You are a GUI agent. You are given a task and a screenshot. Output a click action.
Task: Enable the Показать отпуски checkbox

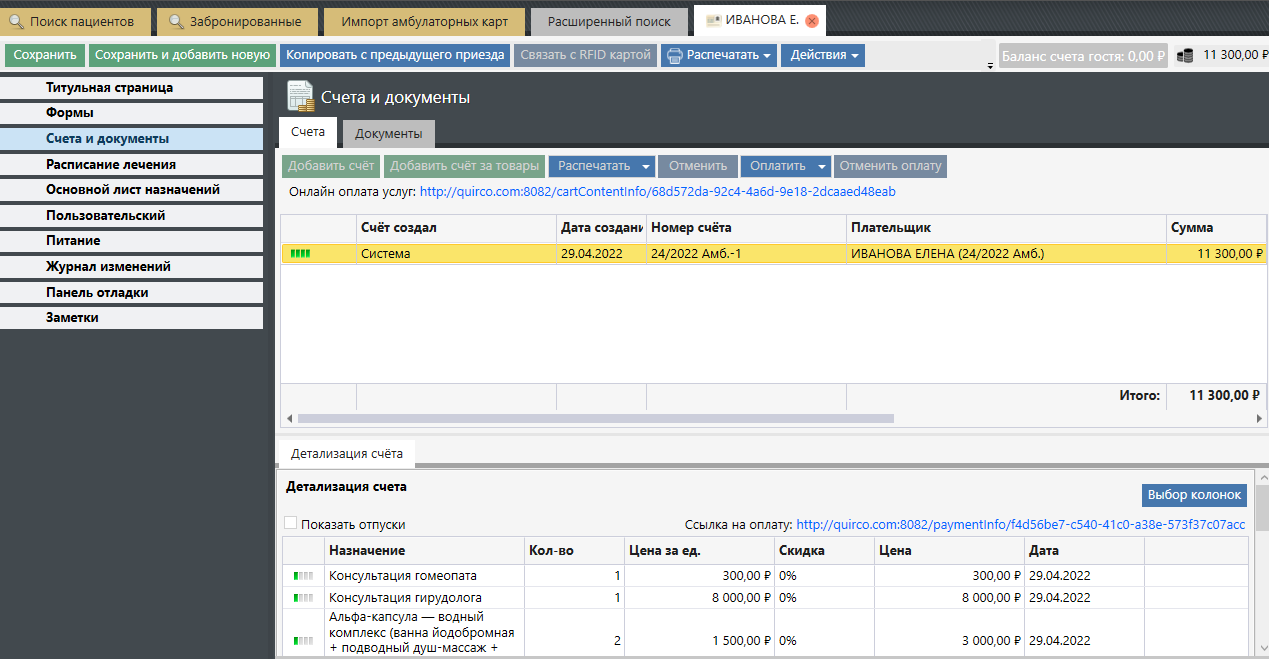pyautogui.click(x=291, y=523)
